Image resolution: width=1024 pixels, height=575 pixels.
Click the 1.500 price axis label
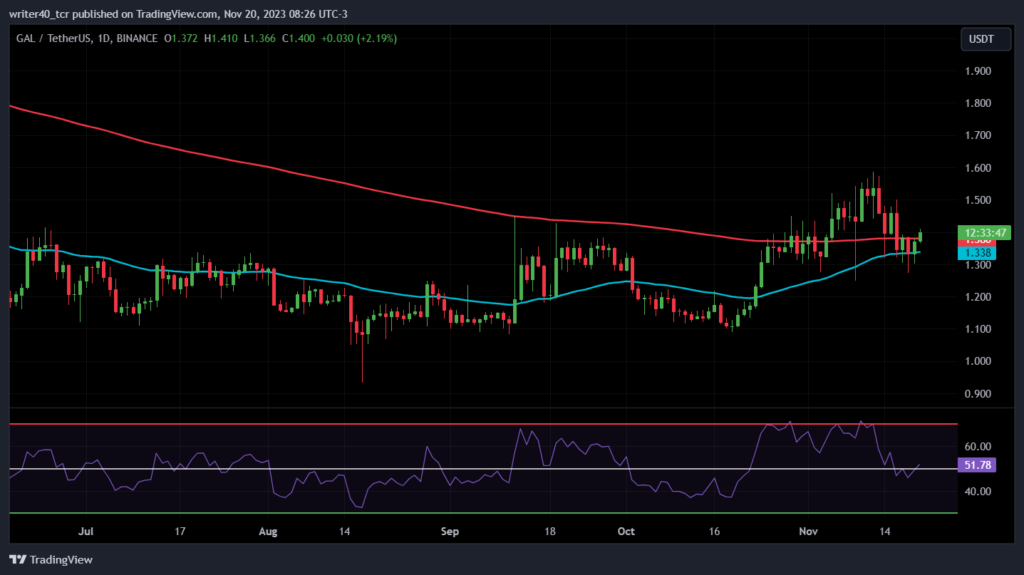coord(978,200)
